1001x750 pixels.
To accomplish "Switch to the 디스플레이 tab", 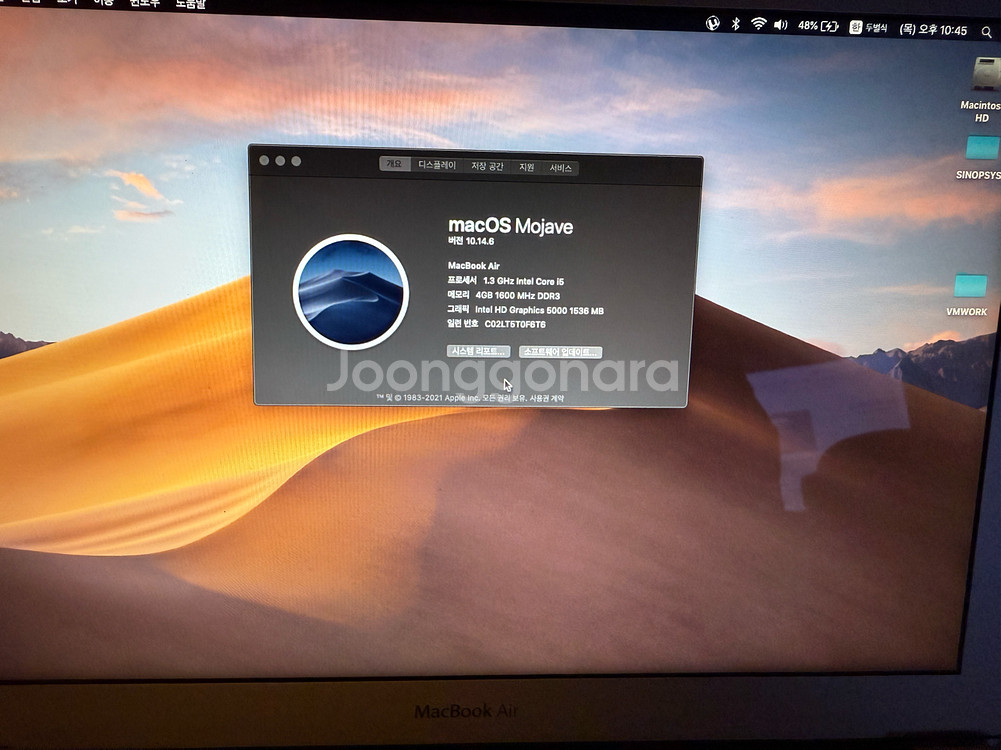I will 437,165.
